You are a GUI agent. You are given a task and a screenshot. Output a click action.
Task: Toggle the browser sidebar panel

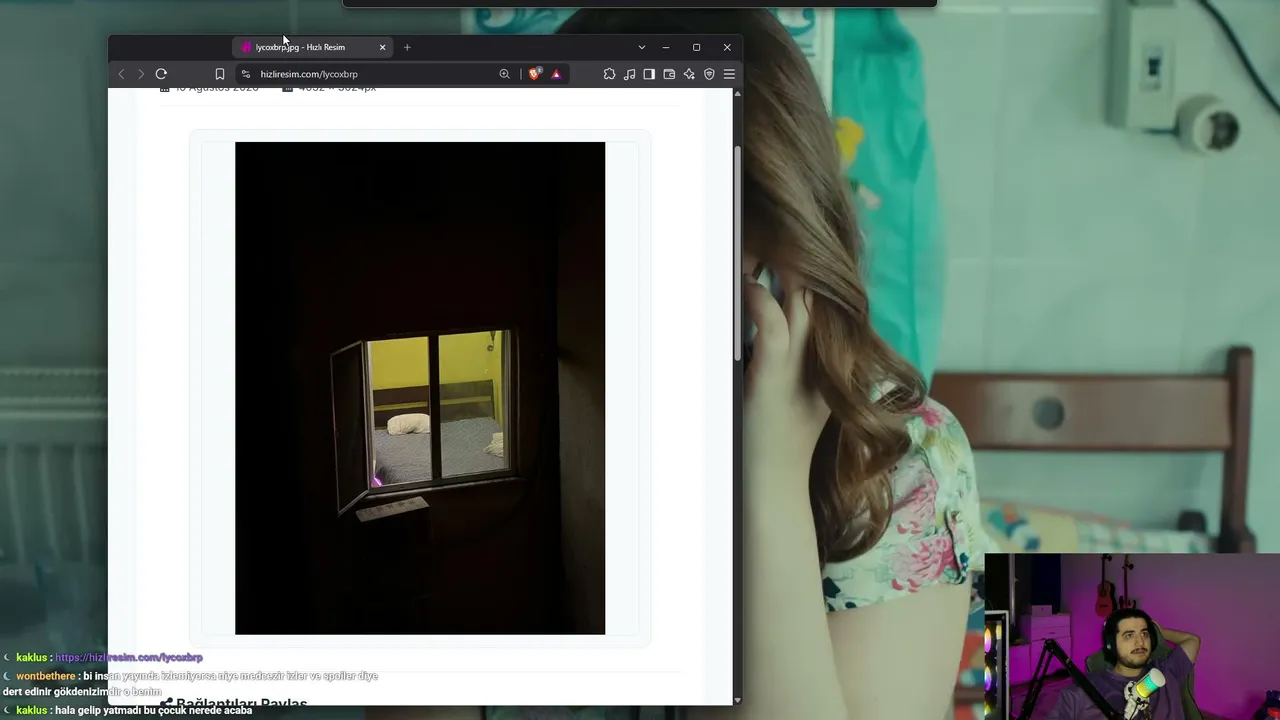click(649, 74)
